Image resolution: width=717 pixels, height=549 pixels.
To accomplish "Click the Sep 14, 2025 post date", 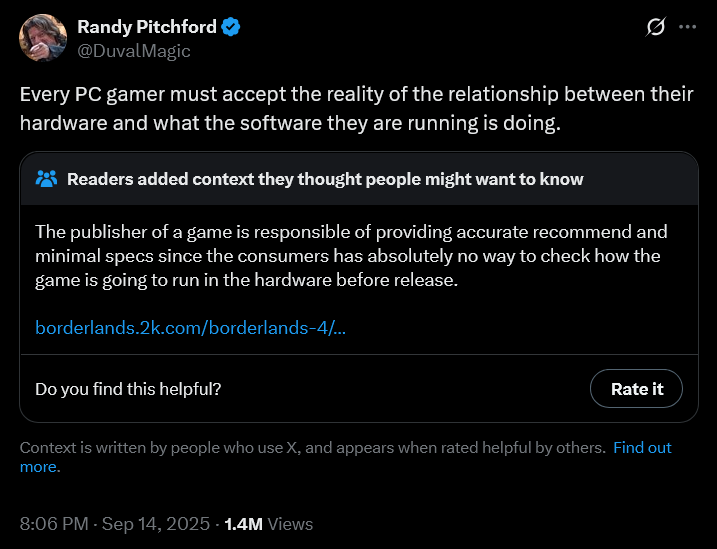I will [153, 523].
